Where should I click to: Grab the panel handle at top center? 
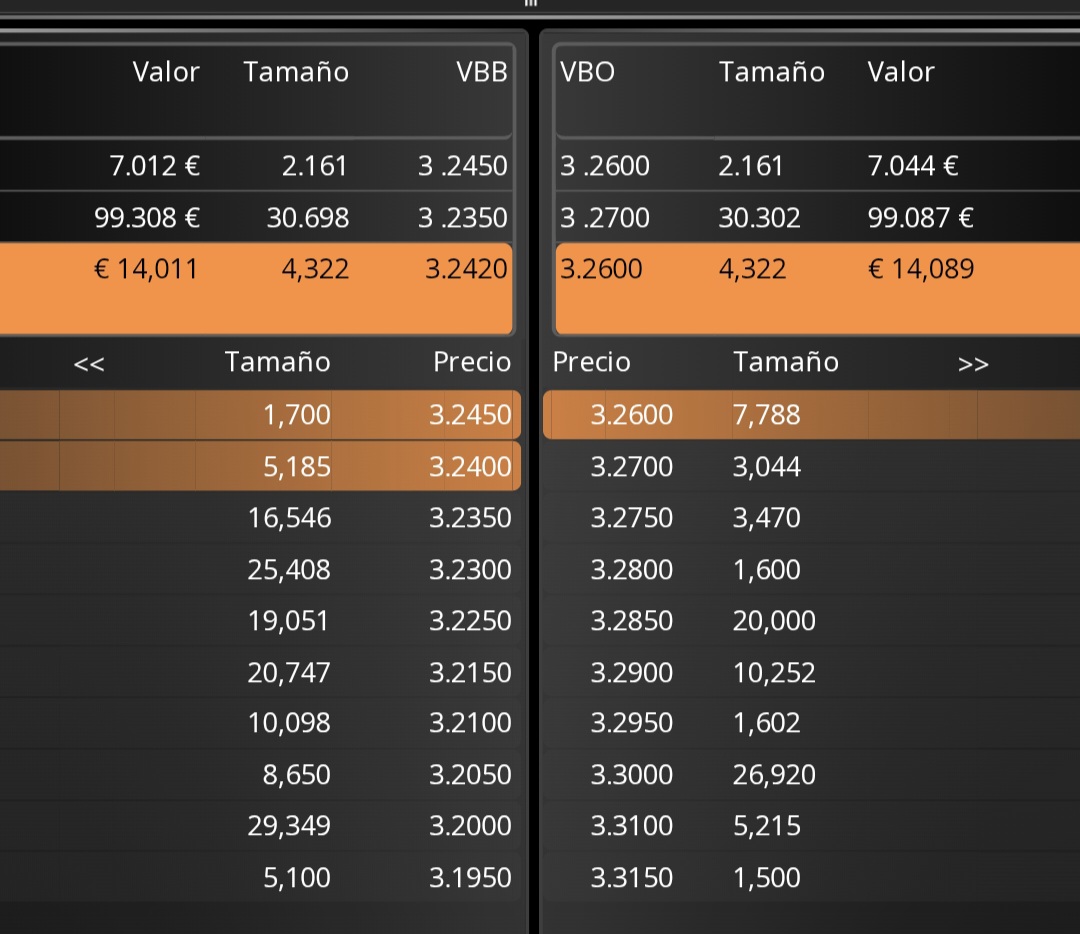[530, 3]
